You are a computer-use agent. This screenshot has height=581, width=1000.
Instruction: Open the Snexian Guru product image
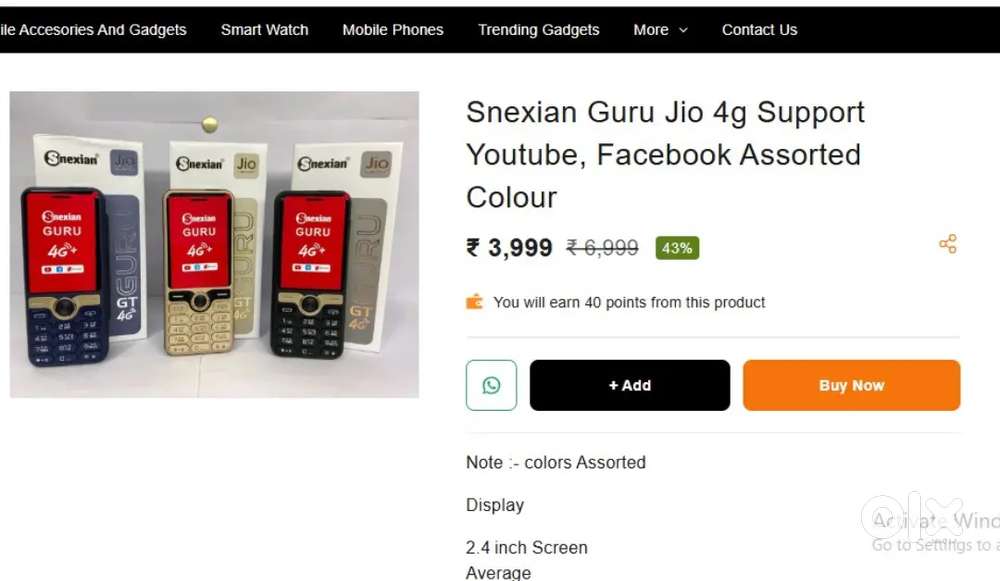214,244
